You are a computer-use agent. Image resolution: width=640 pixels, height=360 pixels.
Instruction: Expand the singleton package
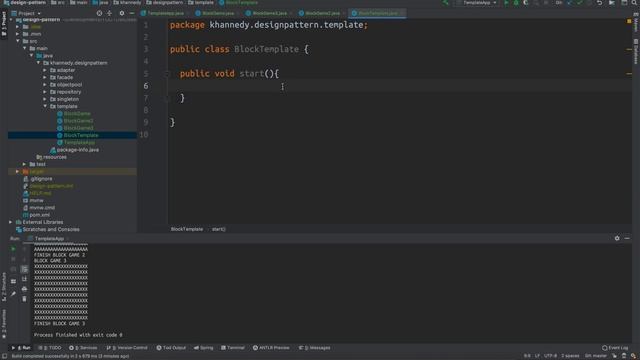(x=45, y=99)
